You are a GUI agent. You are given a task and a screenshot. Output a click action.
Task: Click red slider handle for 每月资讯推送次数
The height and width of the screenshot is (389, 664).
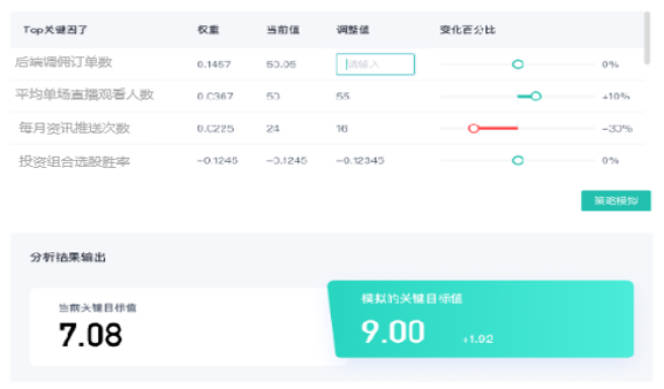click(473, 128)
